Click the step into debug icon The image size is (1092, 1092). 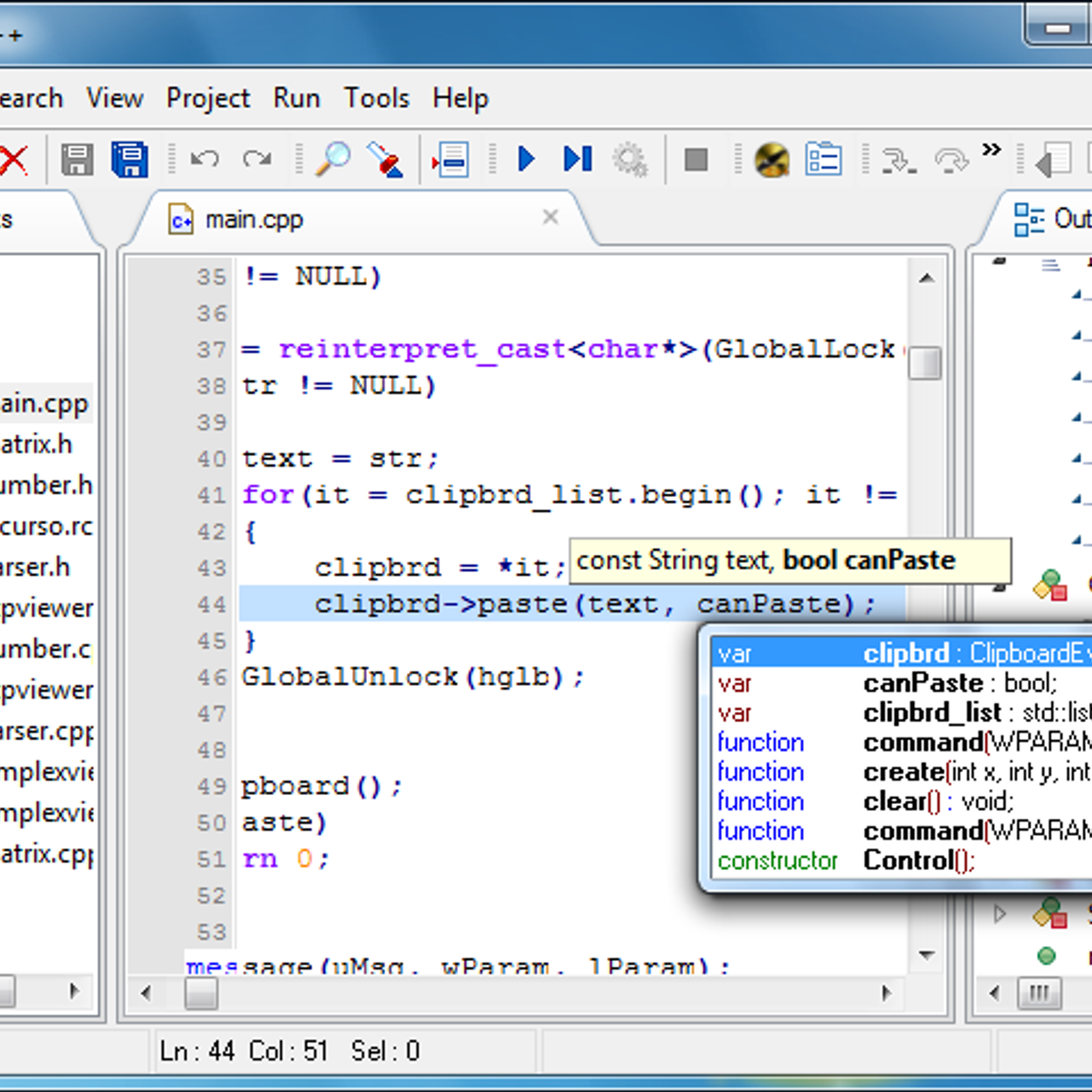[x=899, y=161]
